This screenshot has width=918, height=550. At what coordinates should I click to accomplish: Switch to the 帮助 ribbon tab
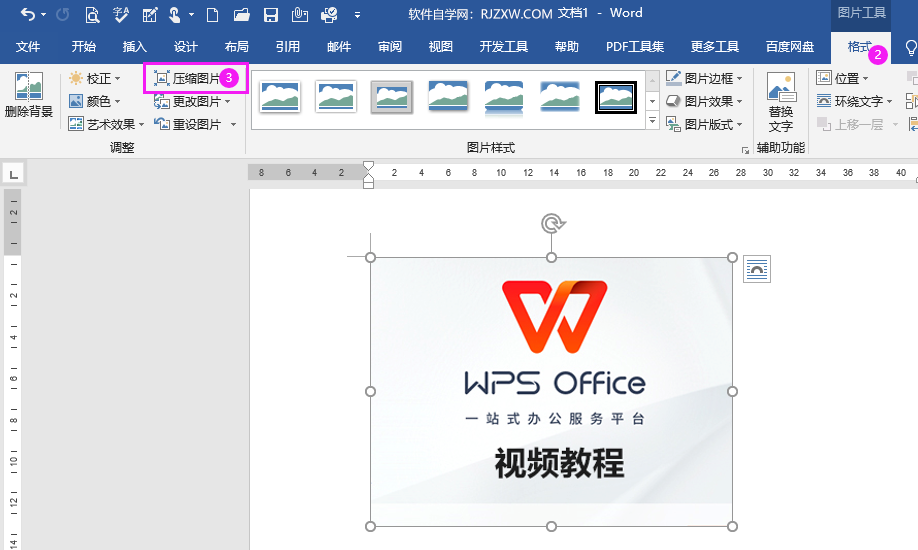click(x=567, y=47)
